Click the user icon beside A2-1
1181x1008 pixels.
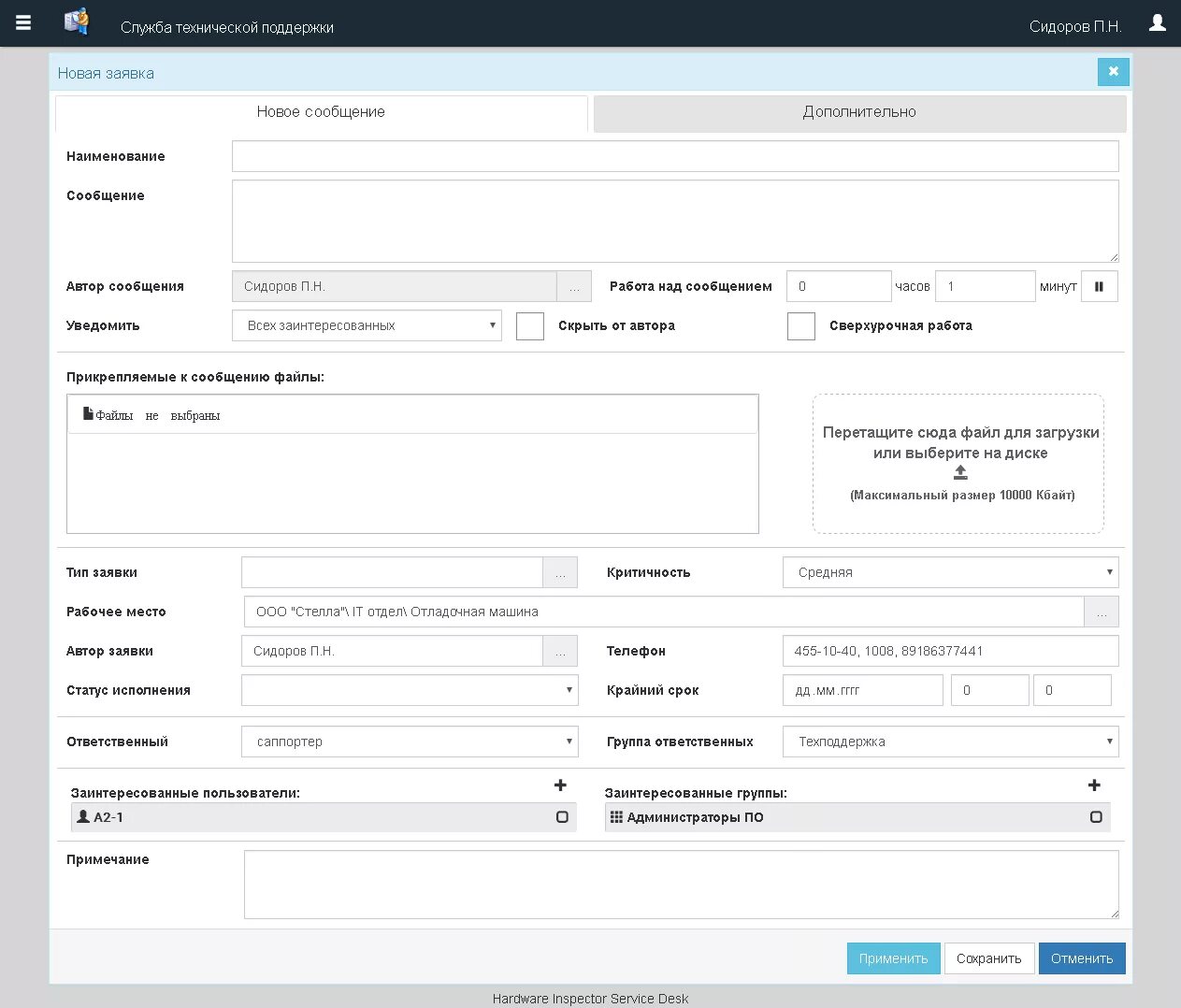83,816
